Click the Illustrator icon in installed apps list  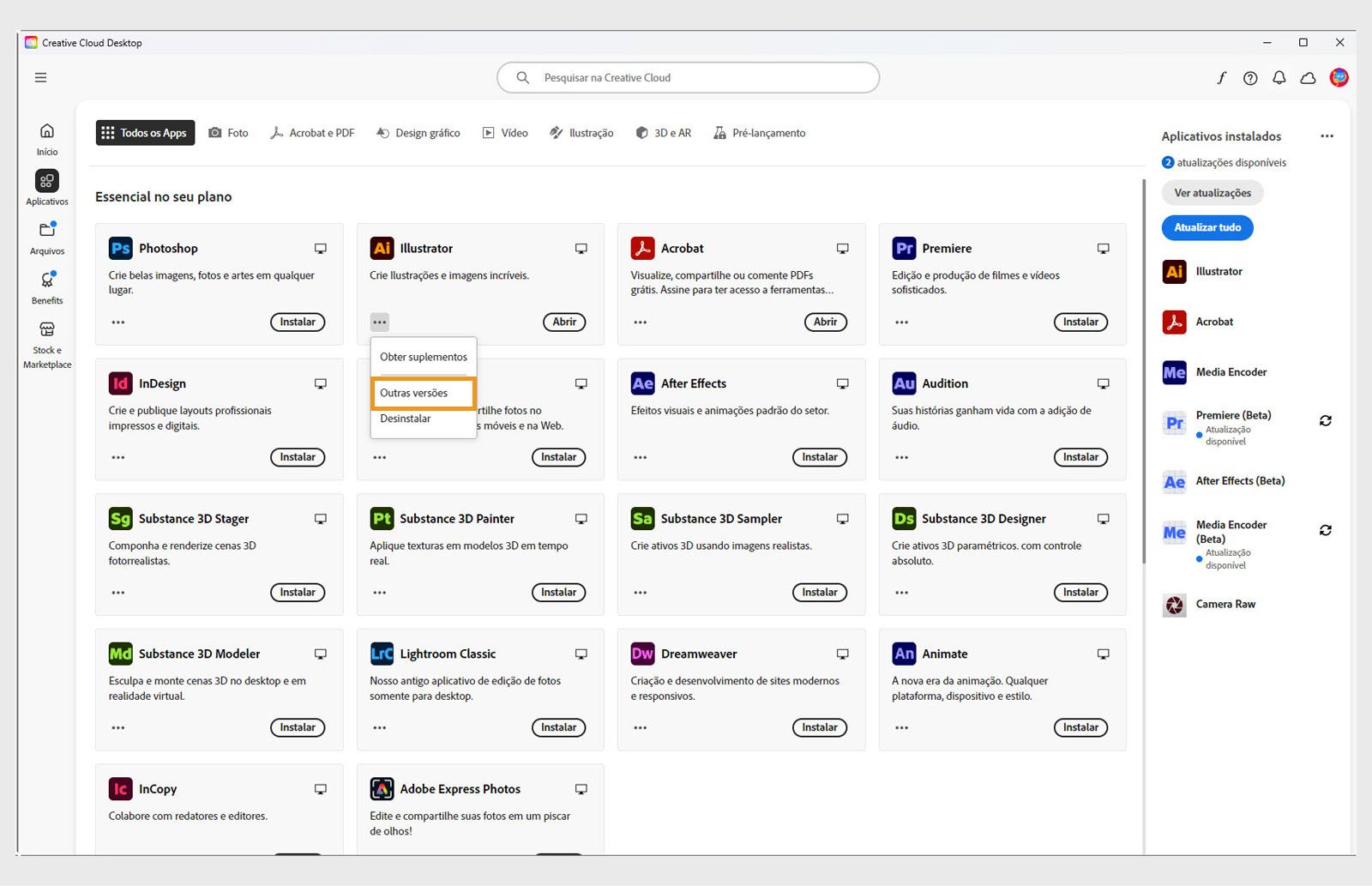pos(1173,271)
